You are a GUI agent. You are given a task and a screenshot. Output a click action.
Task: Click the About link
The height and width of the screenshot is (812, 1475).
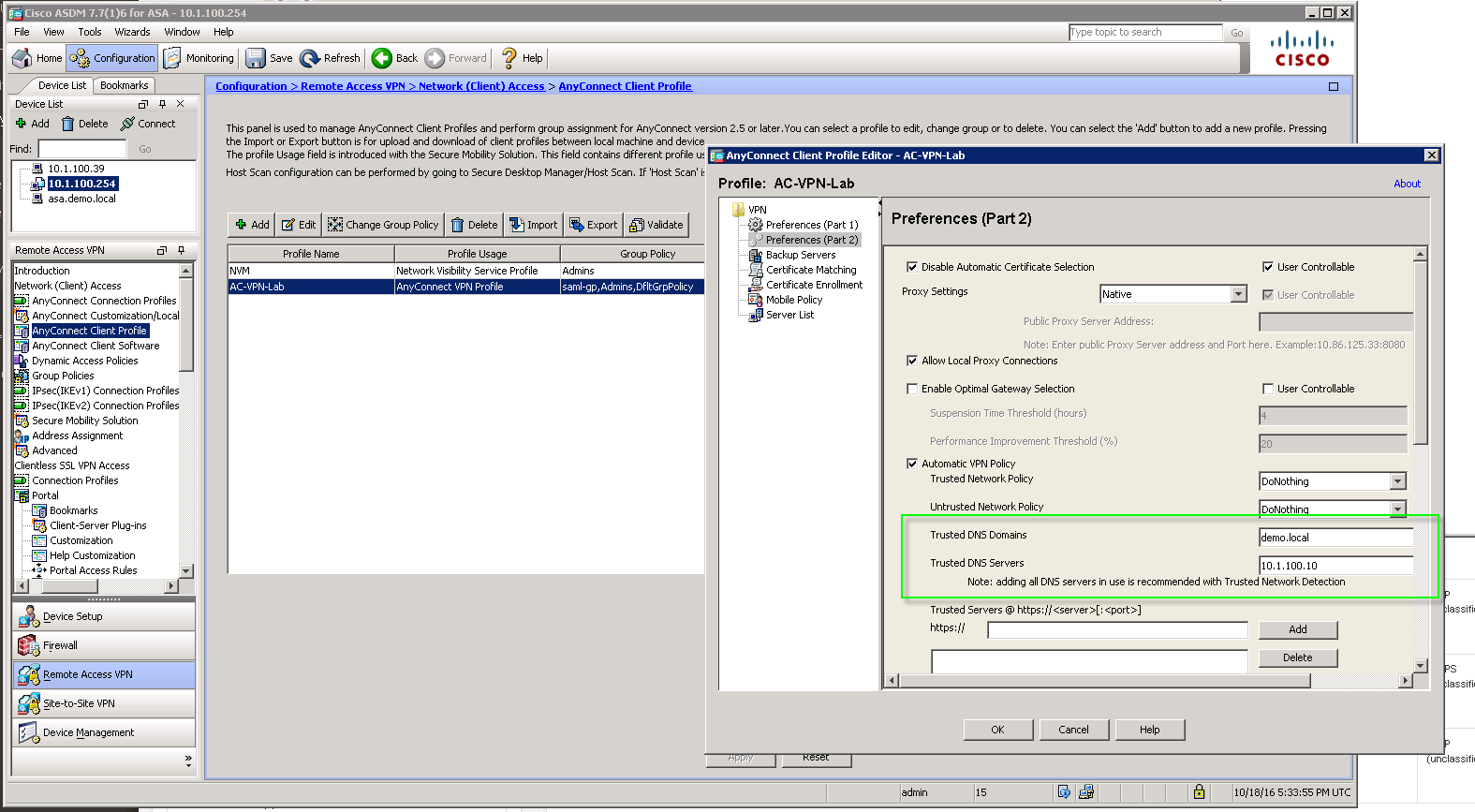coord(1407,184)
